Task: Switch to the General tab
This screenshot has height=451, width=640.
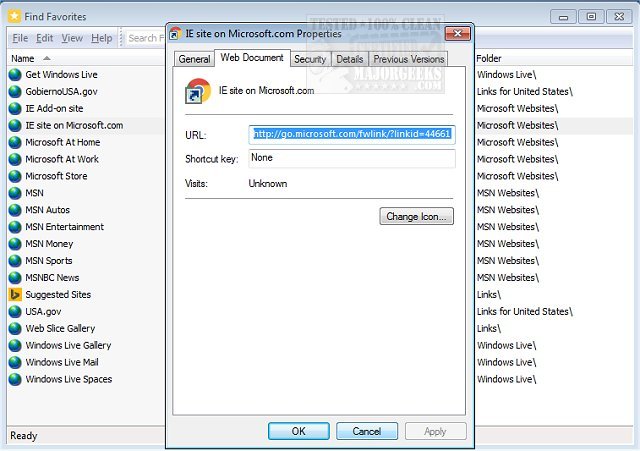Action: (194, 59)
